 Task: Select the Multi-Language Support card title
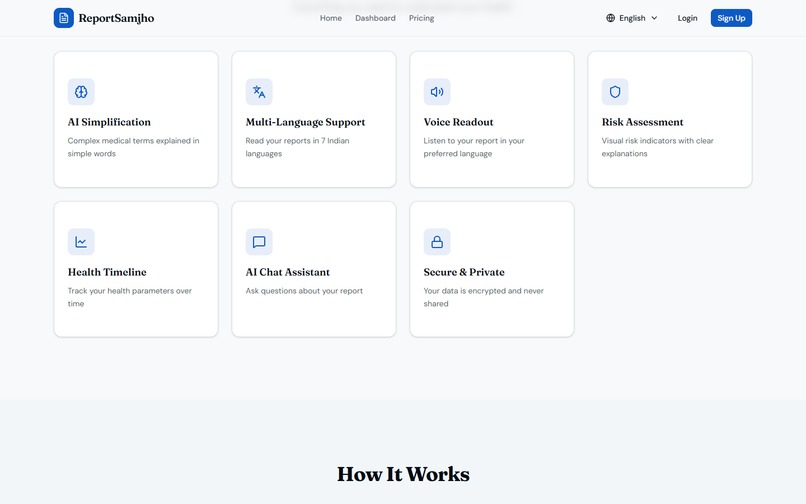click(305, 122)
